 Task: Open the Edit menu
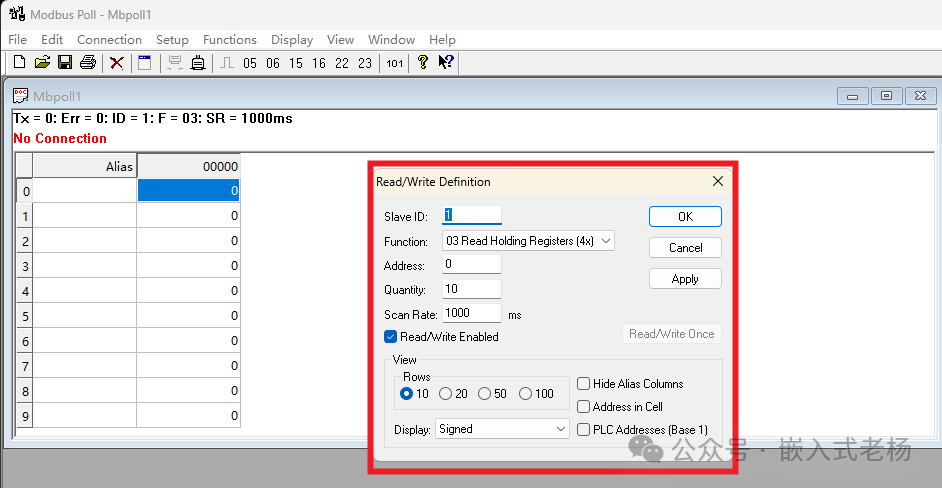click(52, 40)
